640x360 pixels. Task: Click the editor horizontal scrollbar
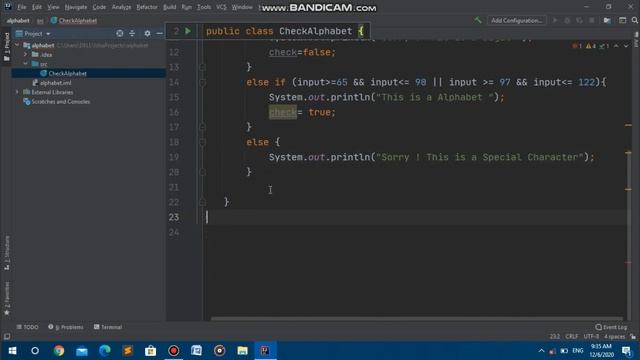[x=416, y=318]
